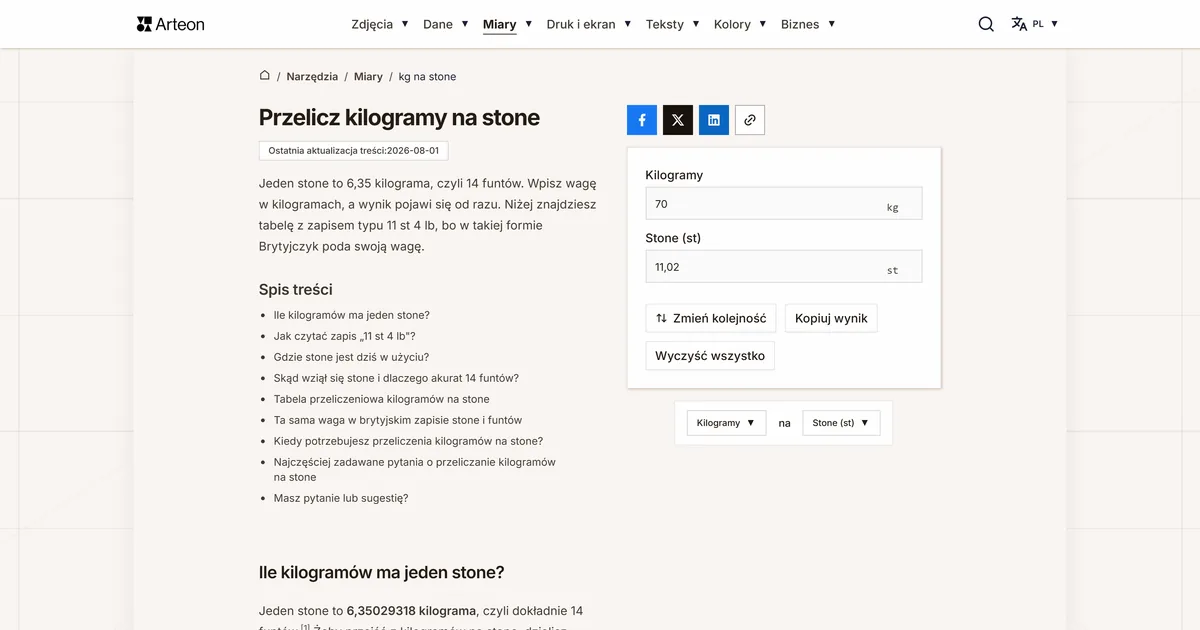Jump to Najczęściej zadawane pytania section
Viewport: 1200px width, 630px height.
tap(415, 470)
